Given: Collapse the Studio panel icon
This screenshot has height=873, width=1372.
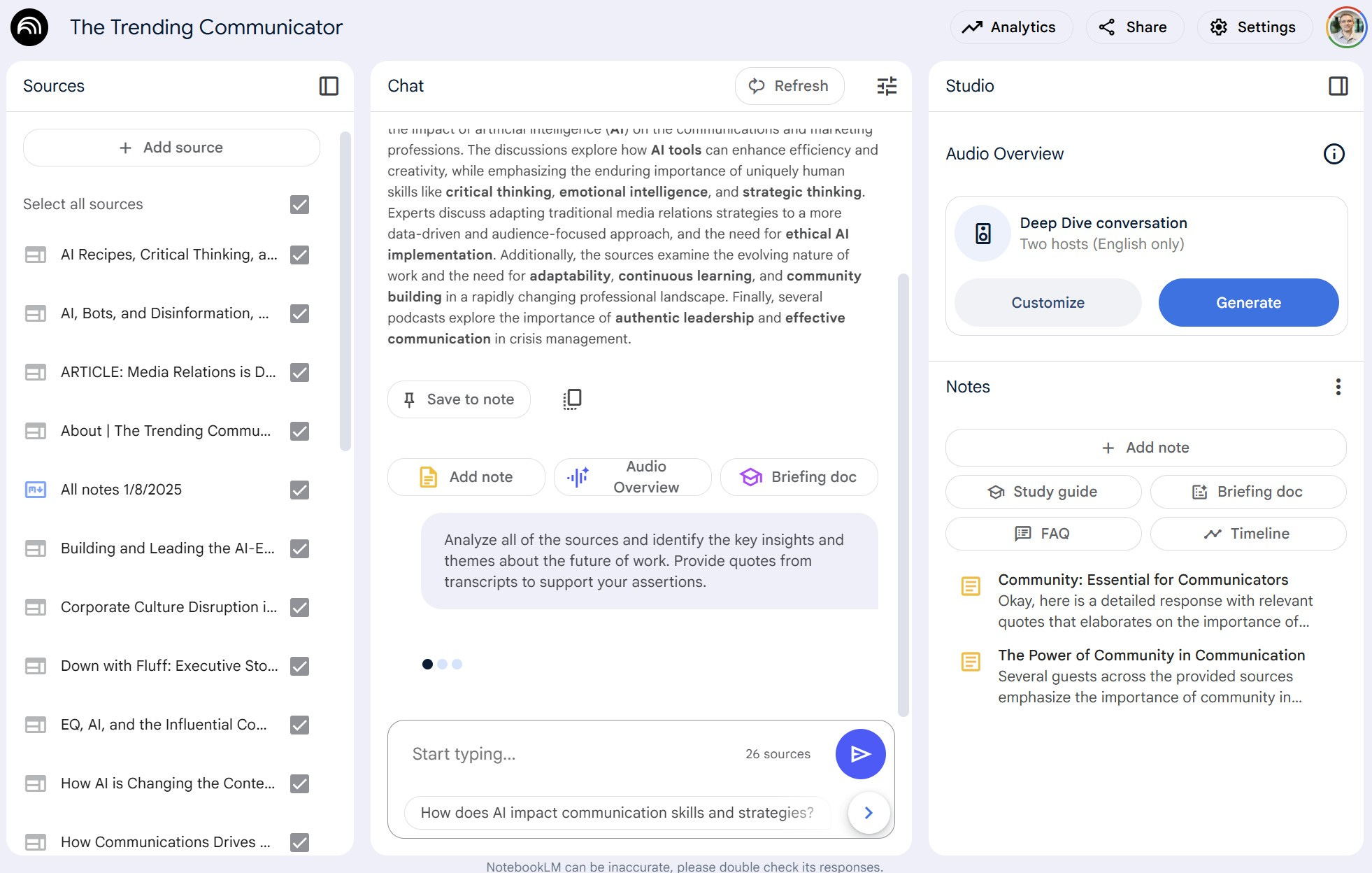Looking at the screenshot, I should coord(1338,86).
